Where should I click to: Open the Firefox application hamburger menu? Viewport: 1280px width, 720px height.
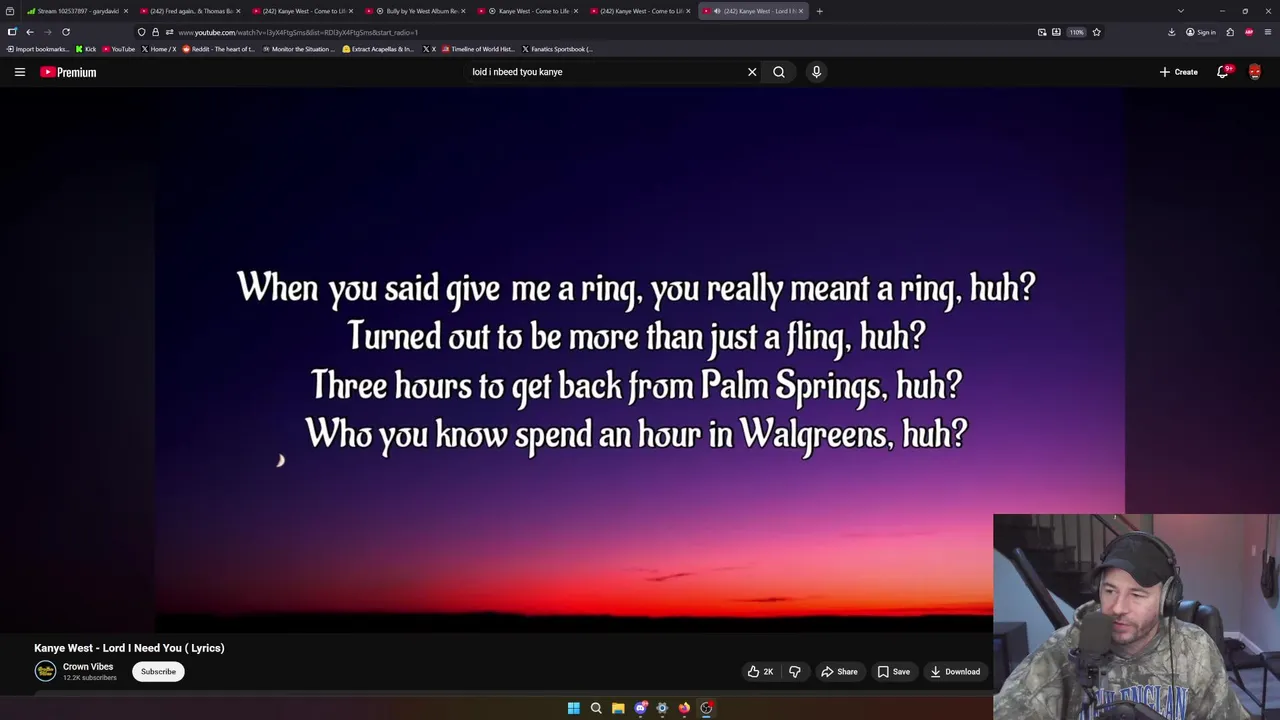[x=1268, y=32]
